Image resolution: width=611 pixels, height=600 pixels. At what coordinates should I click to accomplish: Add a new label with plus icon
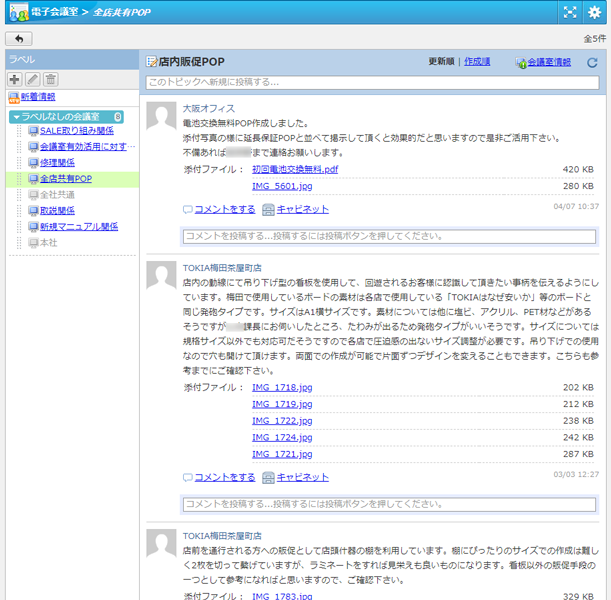(x=14, y=79)
